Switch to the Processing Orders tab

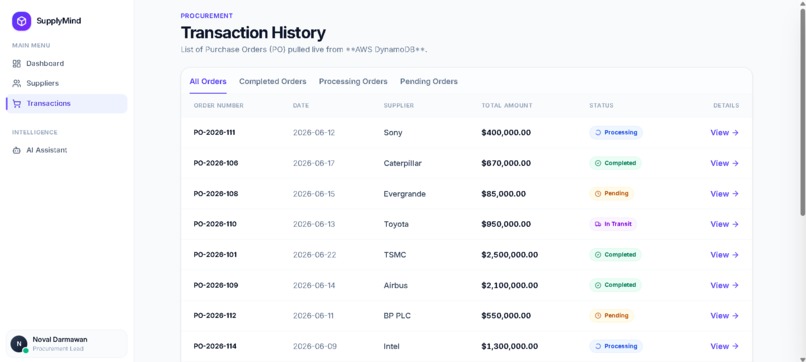click(x=353, y=81)
